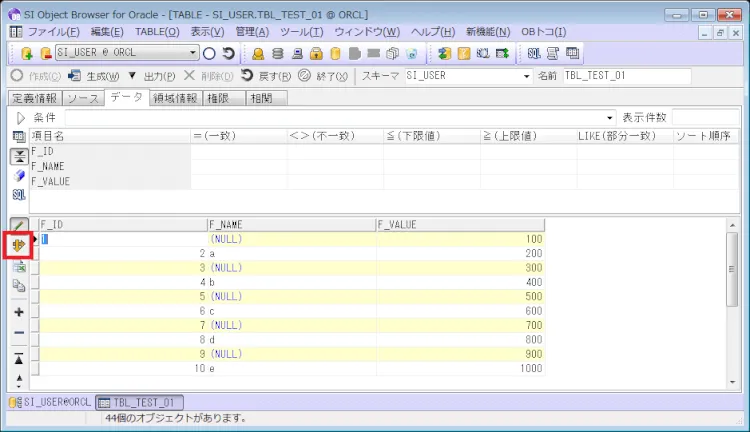
Task: Select the F_VALUE cell showing 1000
Action: click(460, 368)
